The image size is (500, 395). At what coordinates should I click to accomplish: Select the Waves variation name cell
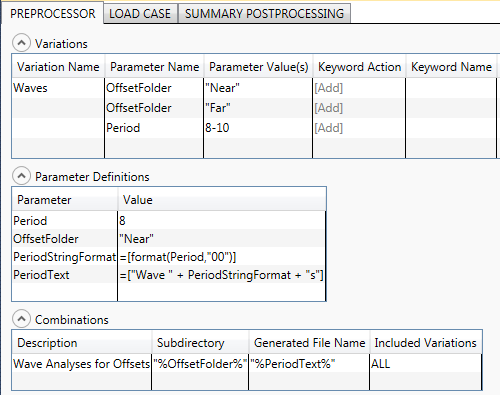click(58, 88)
